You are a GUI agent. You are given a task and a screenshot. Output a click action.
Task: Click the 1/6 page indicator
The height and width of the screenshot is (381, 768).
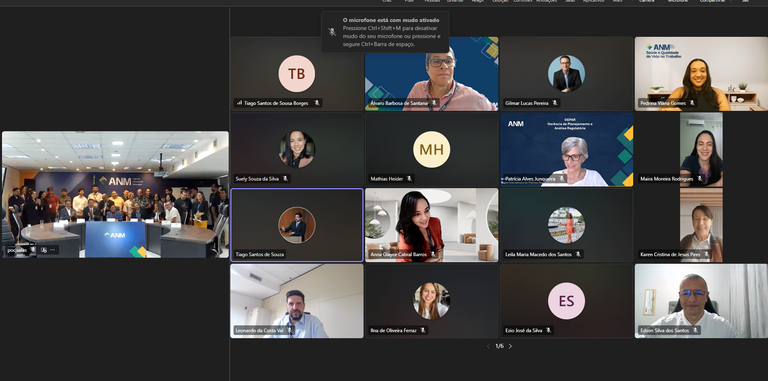[x=499, y=346]
